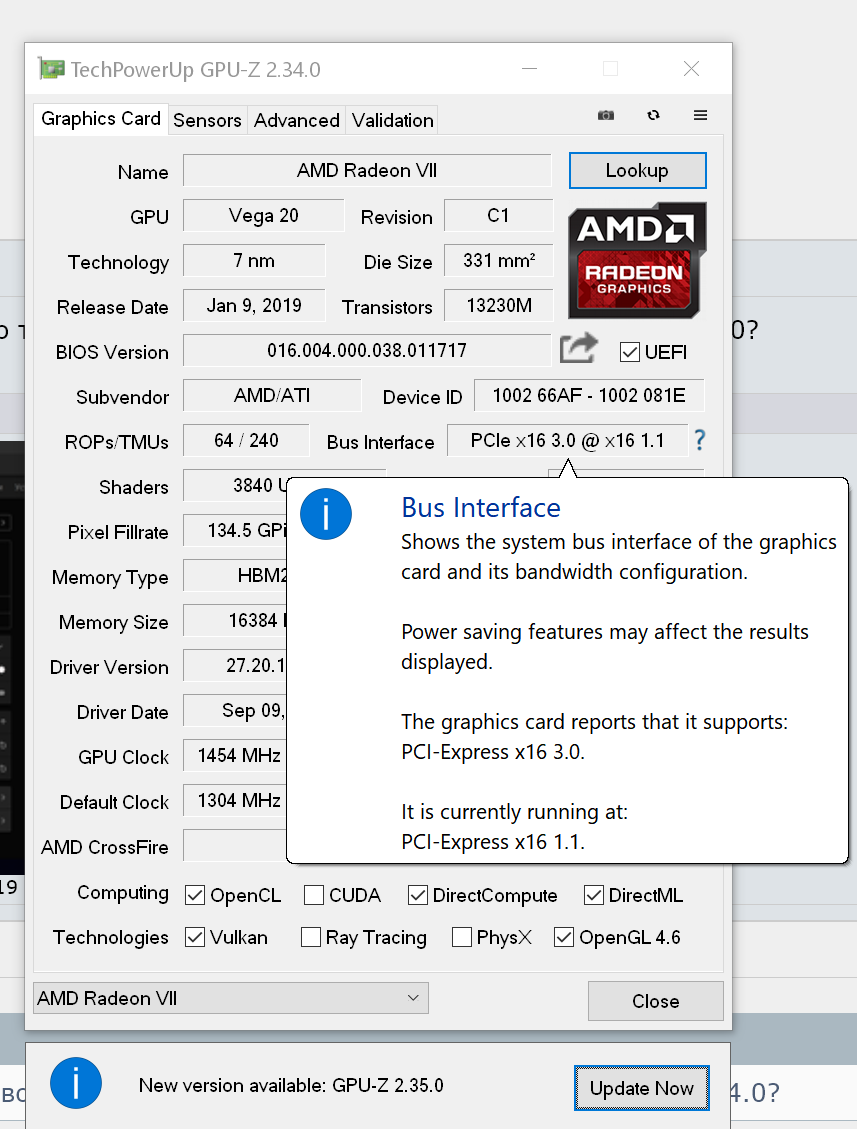Toggle the UEFI checkbox

pos(629,352)
